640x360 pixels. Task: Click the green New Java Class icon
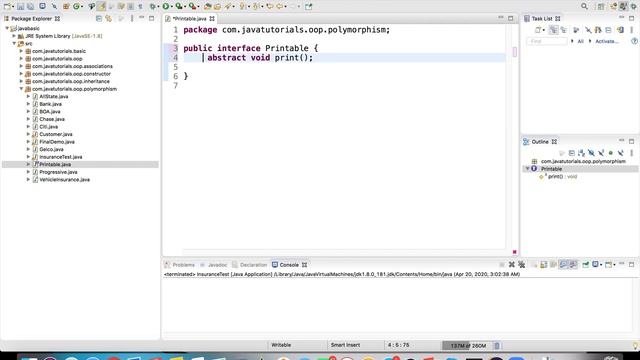[76, 7]
